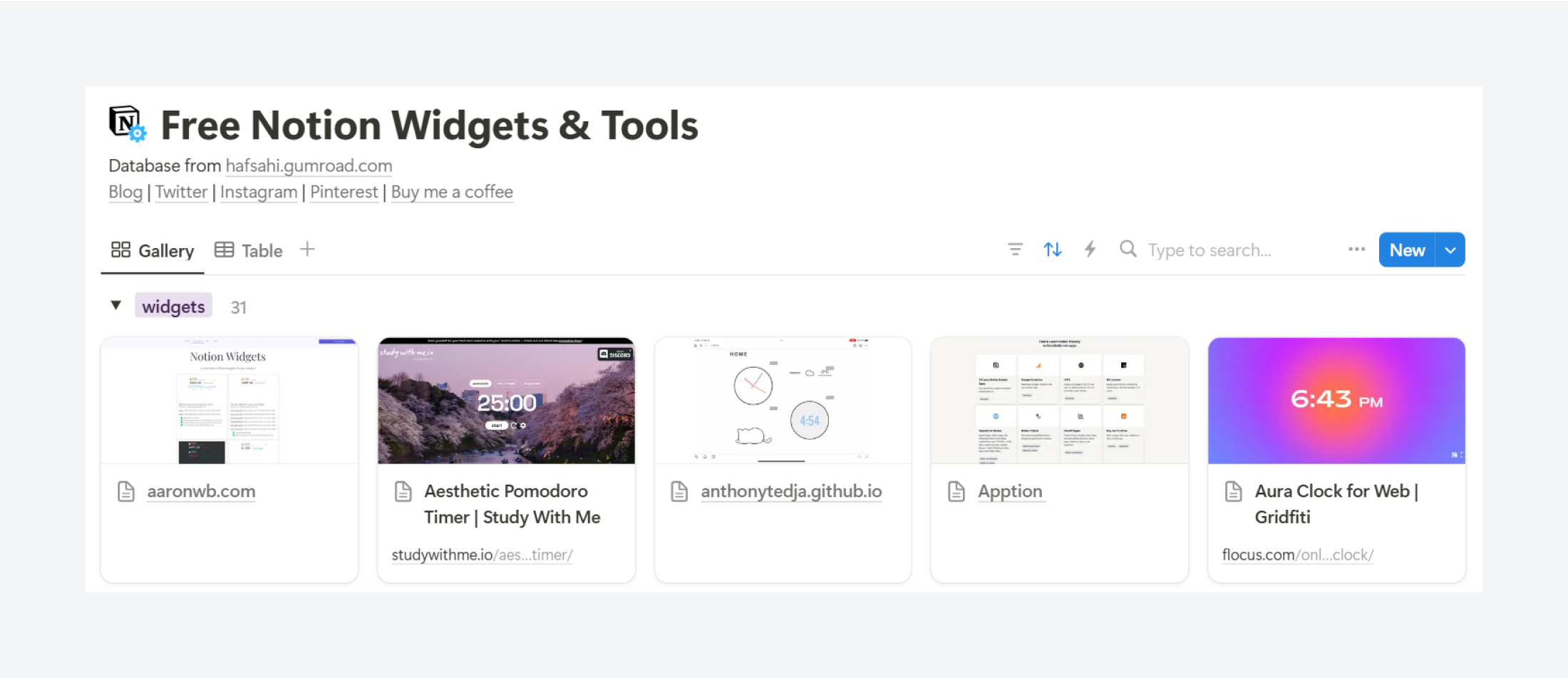
Task: Switch to the Gallery tab
Action: point(153,251)
